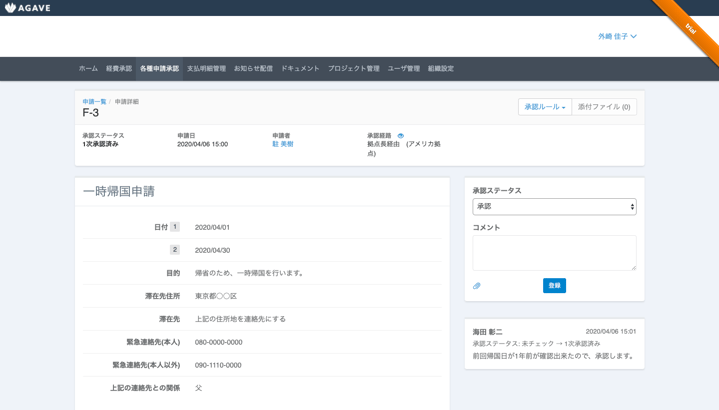Image resolution: width=719 pixels, height=410 pixels.
Task: Click inside the コメント text area
Action: click(x=554, y=253)
